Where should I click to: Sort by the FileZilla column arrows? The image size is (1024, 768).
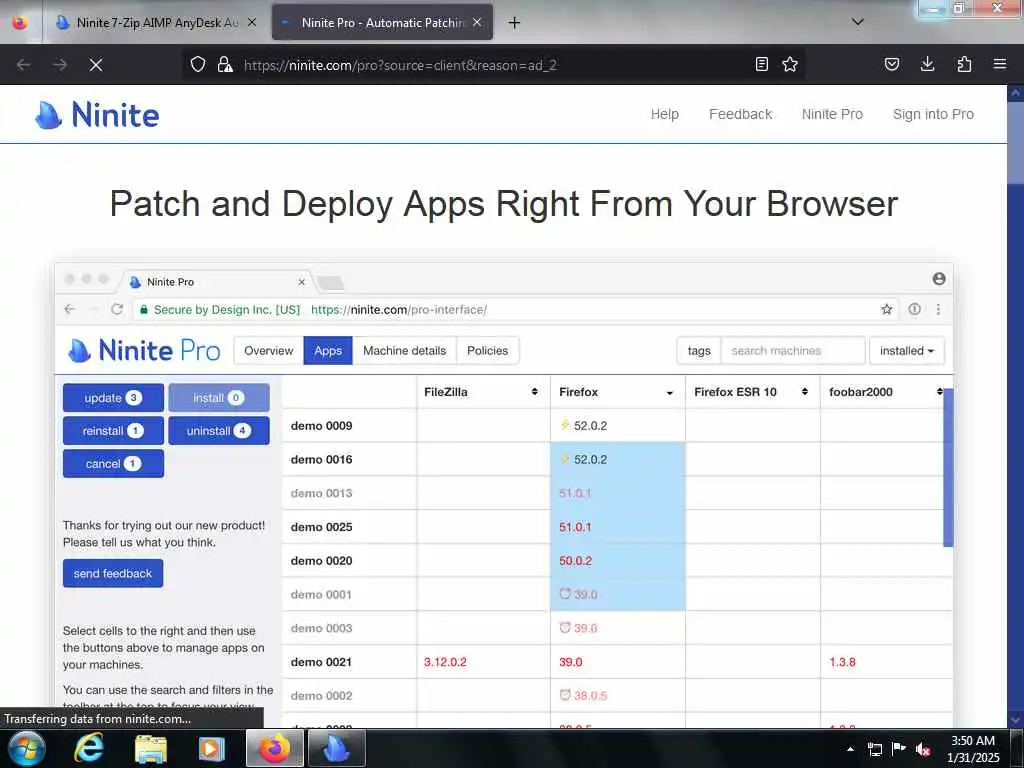(x=534, y=392)
